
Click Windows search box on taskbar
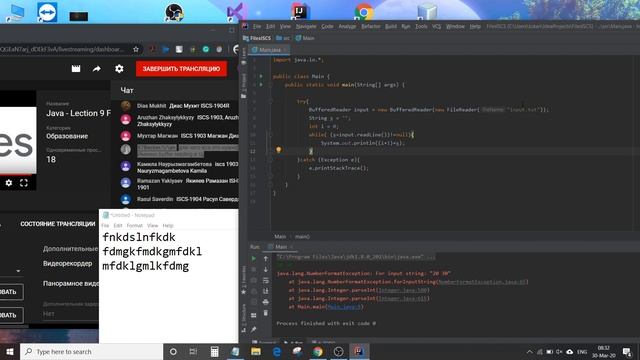click(91, 351)
